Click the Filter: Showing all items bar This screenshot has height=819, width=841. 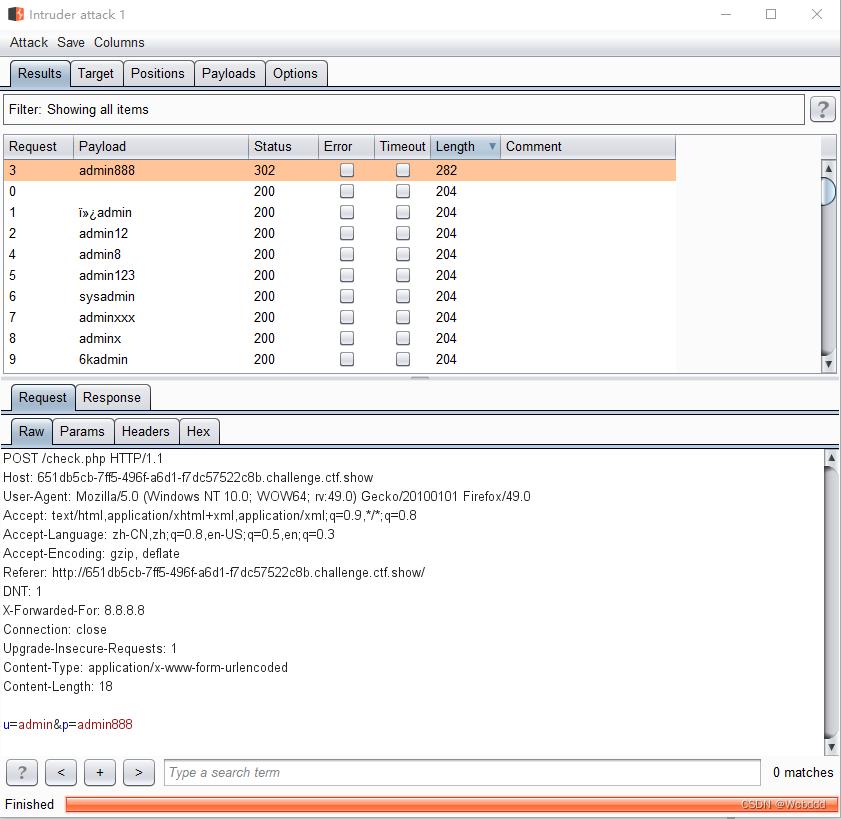click(404, 109)
